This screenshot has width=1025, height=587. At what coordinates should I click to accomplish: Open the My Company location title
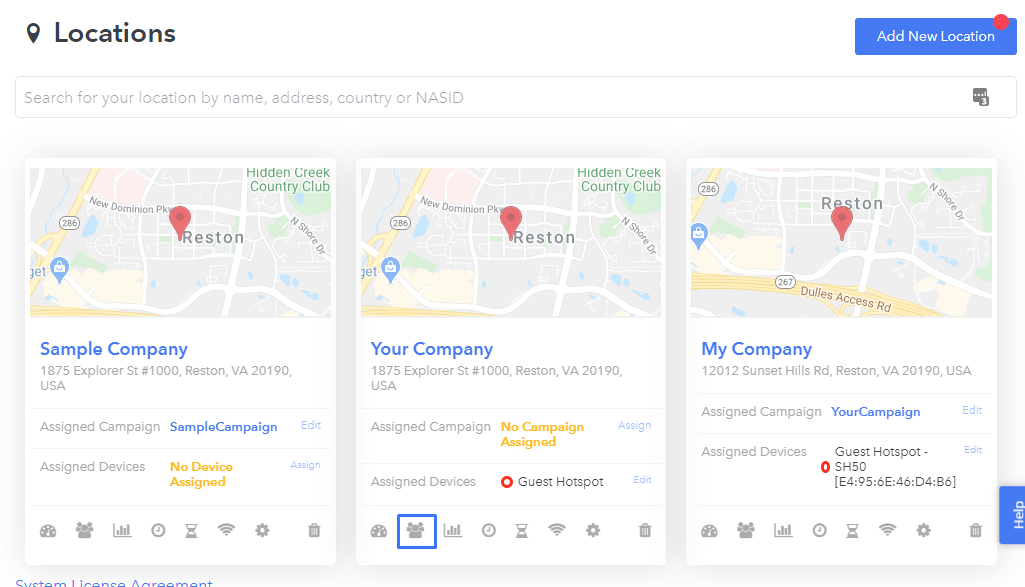pyautogui.click(x=756, y=349)
